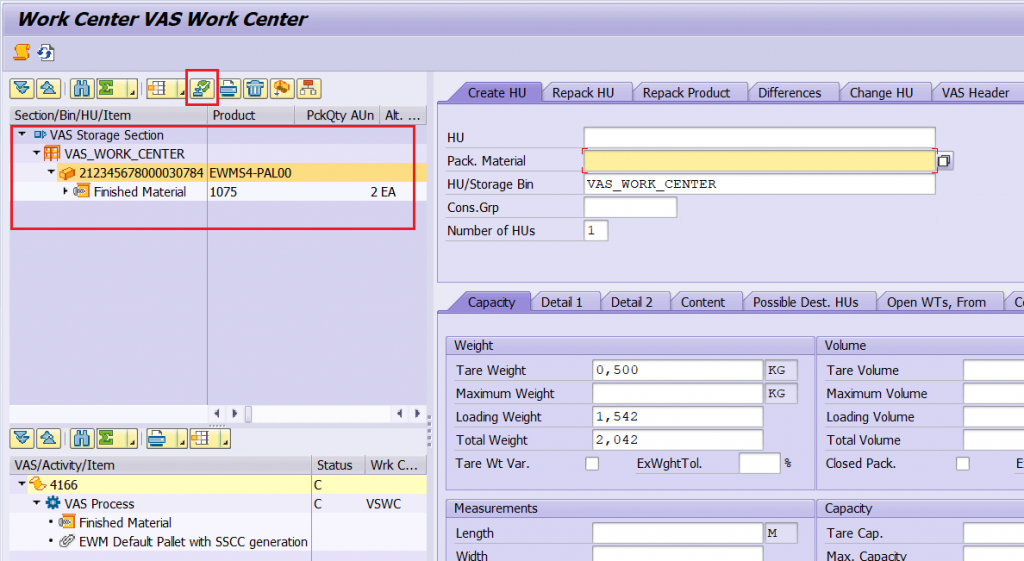1024x561 pixels.
Task: Expand the Finished Material item row
Action: (65, 191)
